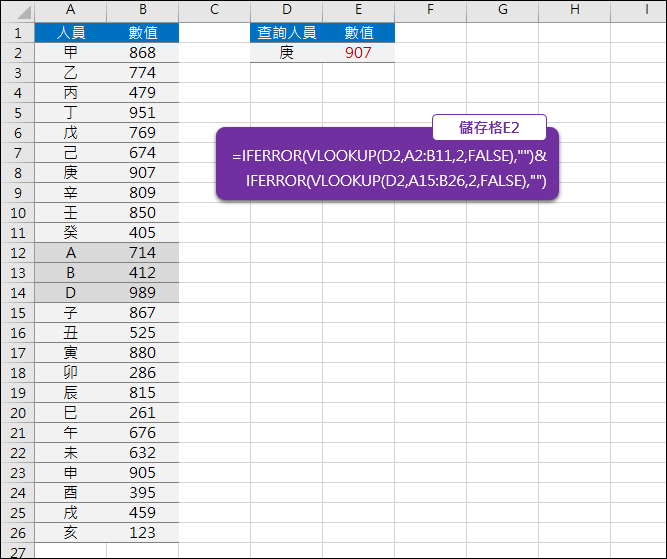This screenshot has height=559, width=667.
Task: Select column A header
Action: coord(71,11)
